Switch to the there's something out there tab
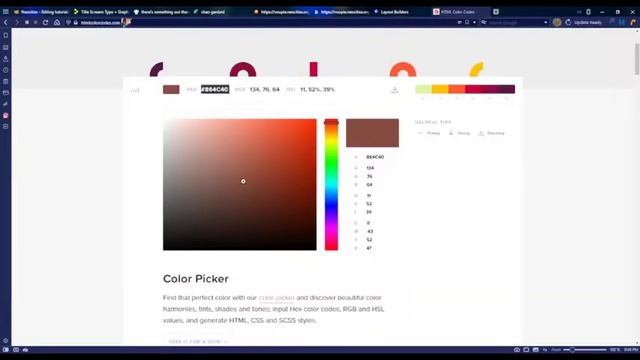 tap(161, 12)
